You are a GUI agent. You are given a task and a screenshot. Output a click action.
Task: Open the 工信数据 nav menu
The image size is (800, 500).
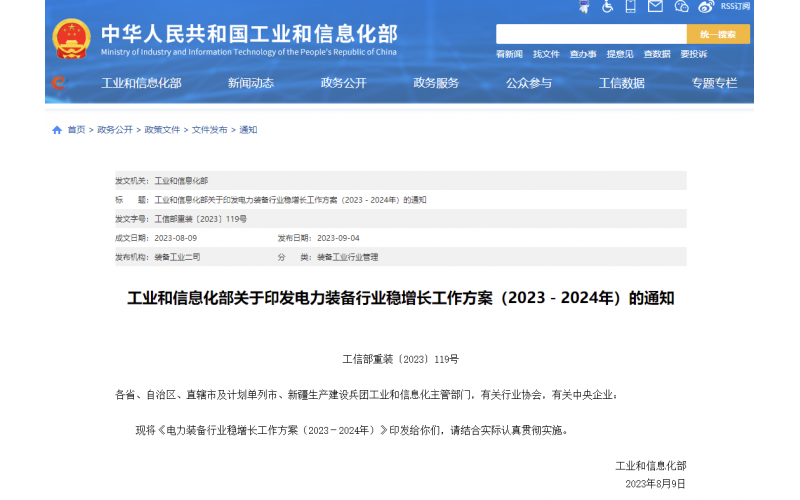tap(621, 83)
